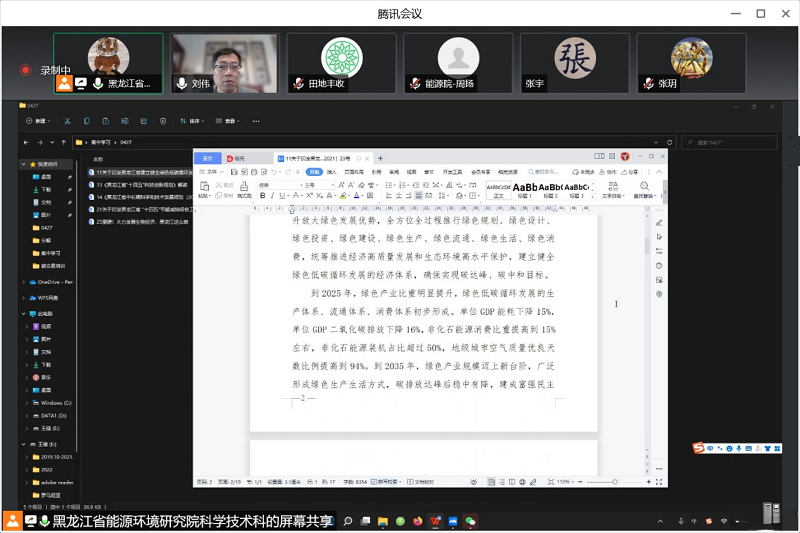Switch to web layout view in WPS status bar
This screenshot has height=533, width=800.
pos(522,481)
